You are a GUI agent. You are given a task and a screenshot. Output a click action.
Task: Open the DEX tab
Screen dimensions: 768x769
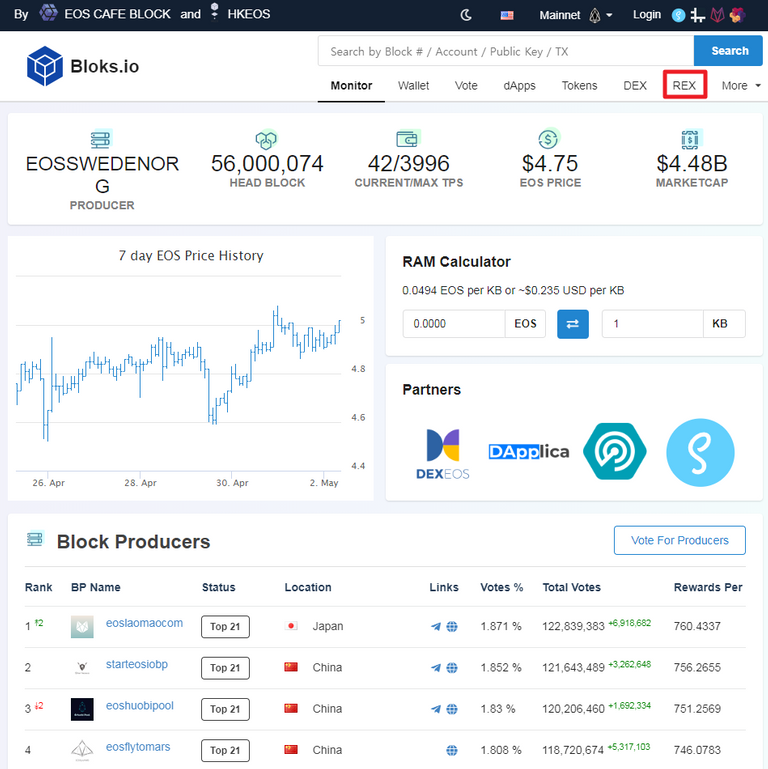point(635,85)
